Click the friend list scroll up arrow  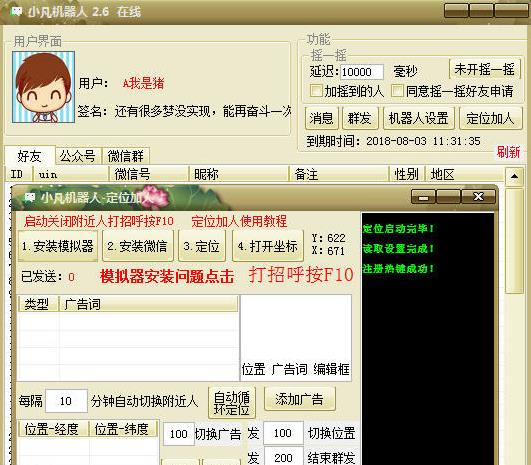point(514,176)
